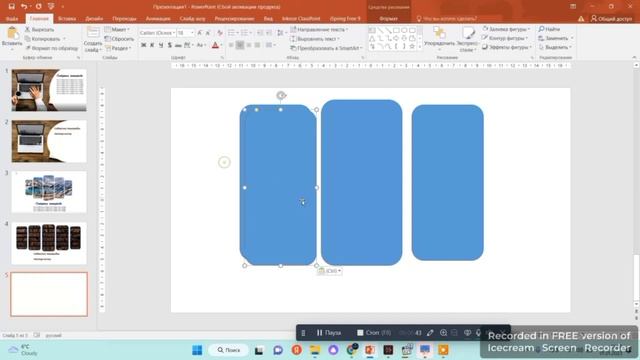Select slide 3 thumbnail with picture collage
This screenshot has height=360, width=640.
click(x=49, y=192)
